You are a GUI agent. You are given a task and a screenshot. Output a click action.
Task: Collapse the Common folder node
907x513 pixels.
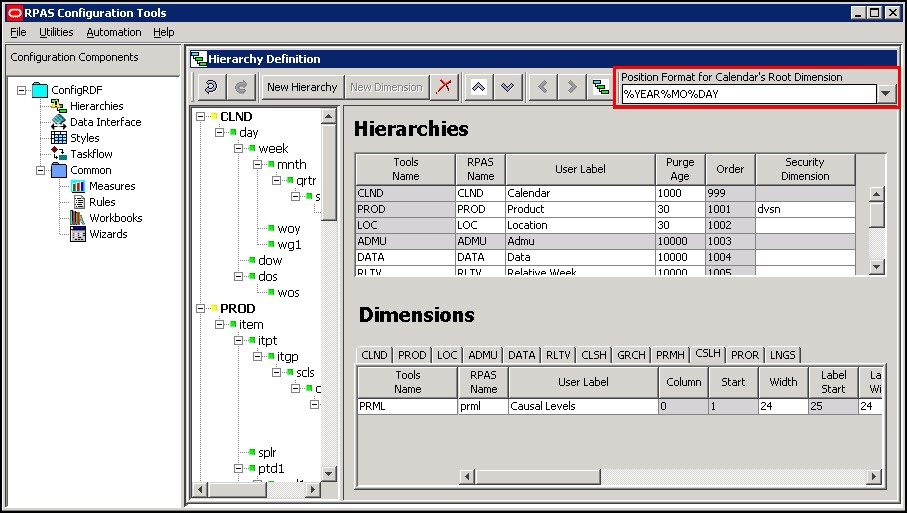click(40, 170)
